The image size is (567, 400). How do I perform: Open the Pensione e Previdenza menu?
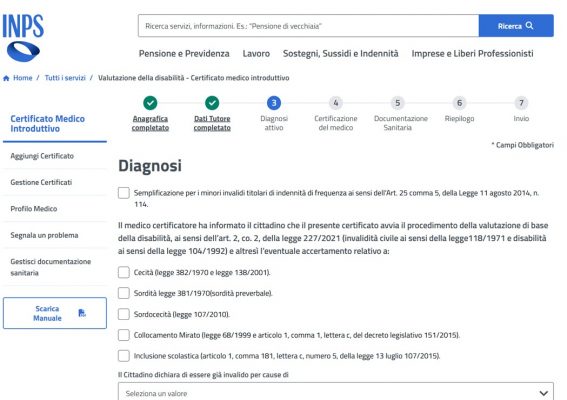[184, 54]
